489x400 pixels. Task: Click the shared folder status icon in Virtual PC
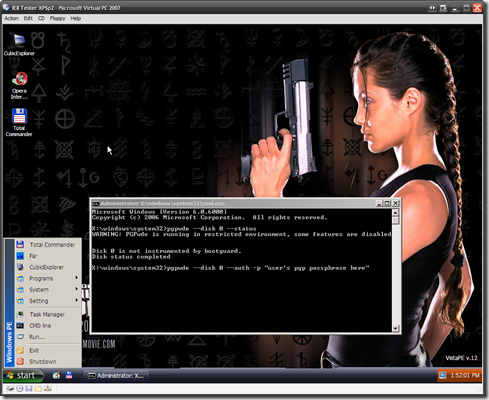click(x=38, y=389)
